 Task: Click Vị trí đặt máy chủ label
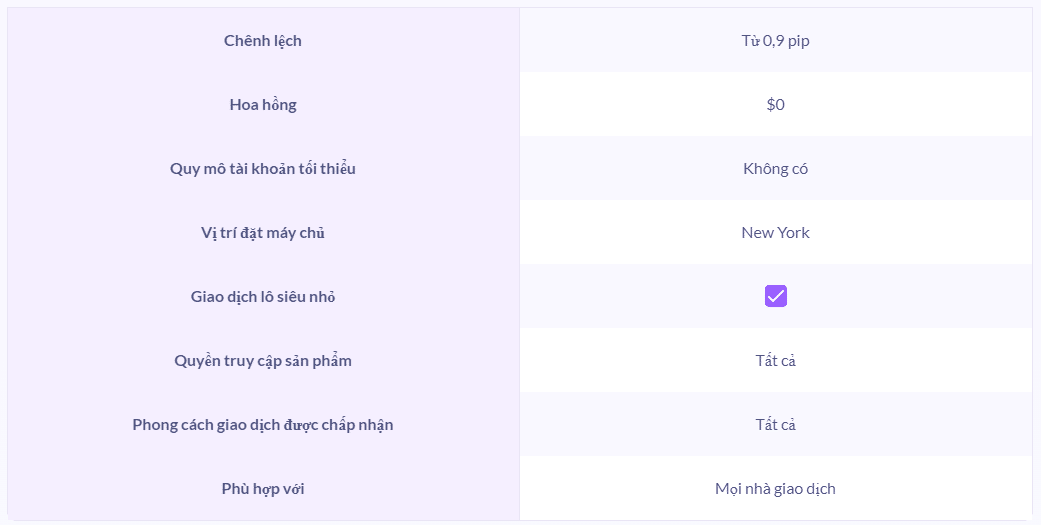coord(263,233)
